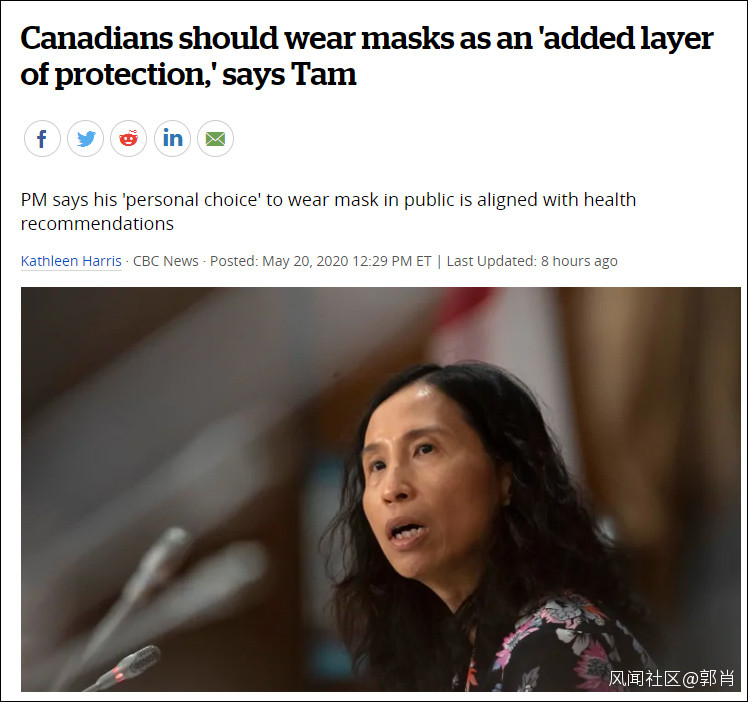Viewport: 748px width, 702px height.
Task: Click the 'Last Updated: 8 hours ago' text
Action: click(x=532, y=261)
